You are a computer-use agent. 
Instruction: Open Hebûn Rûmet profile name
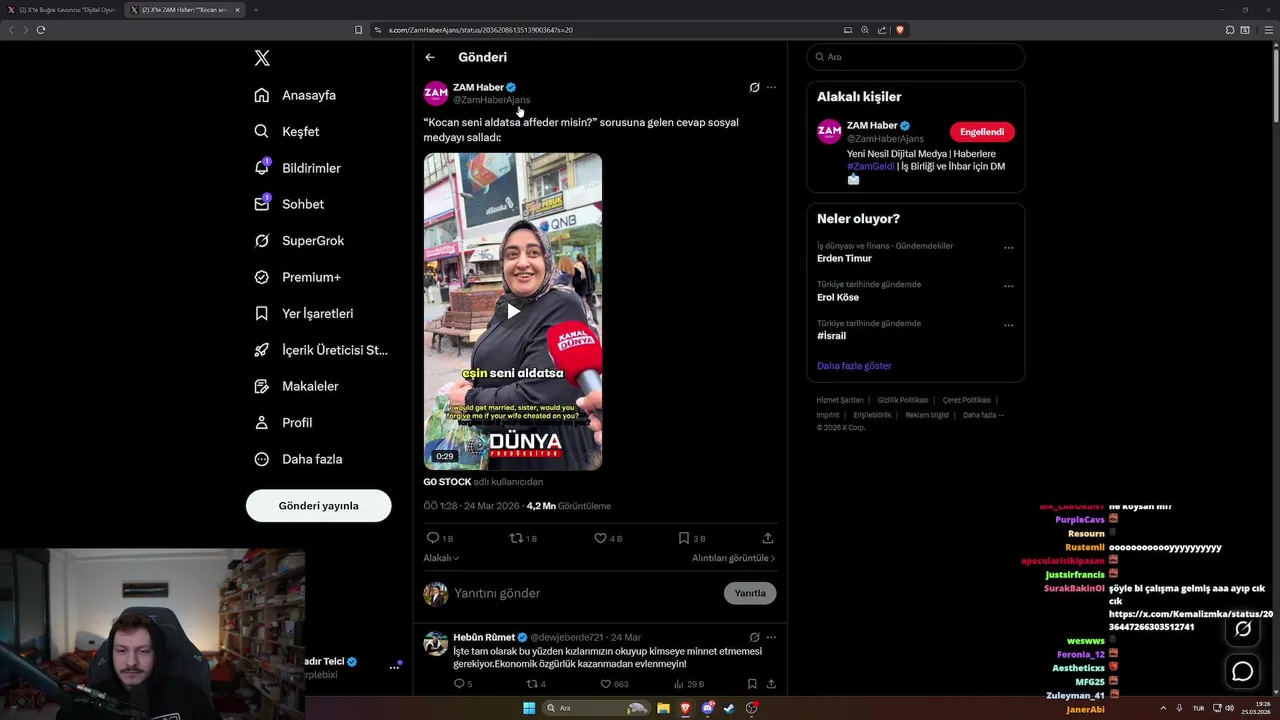(484, 637)
